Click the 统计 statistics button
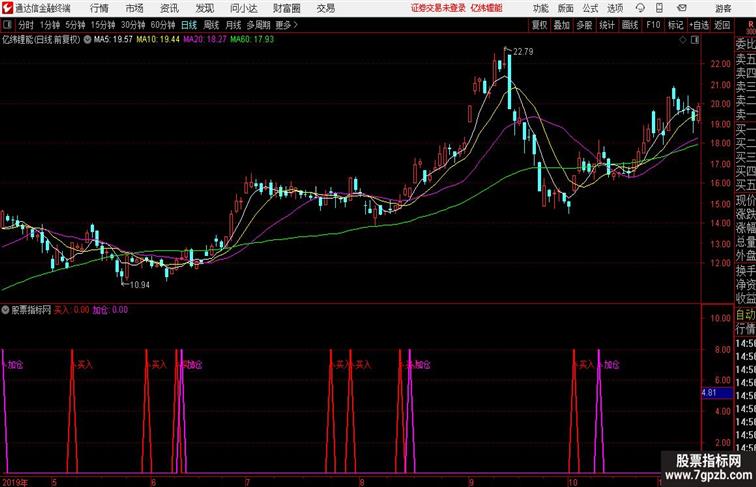Screen dimensions: 756x487 point(607,25)
